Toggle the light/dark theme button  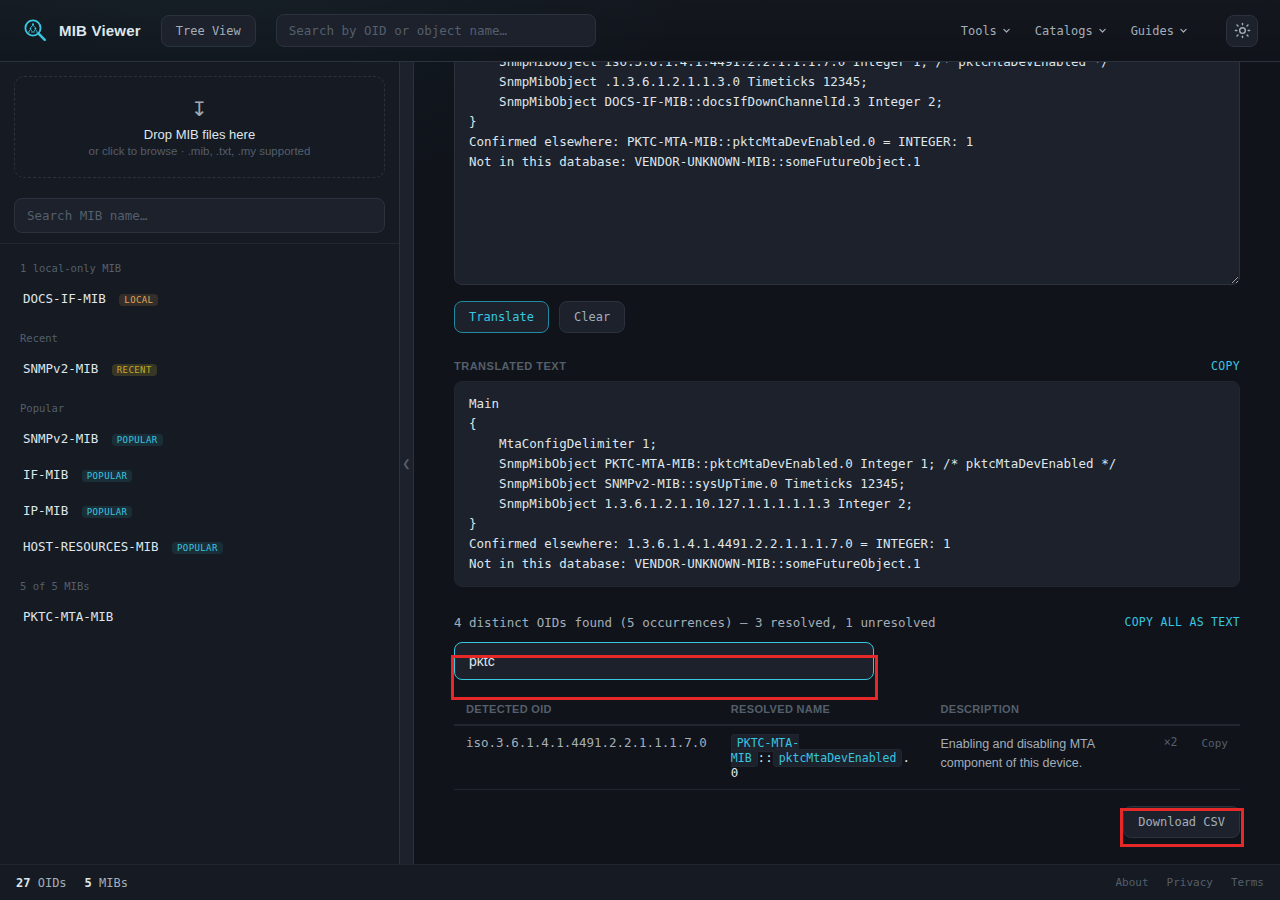pyautogui.click(x=1242, y=31)
